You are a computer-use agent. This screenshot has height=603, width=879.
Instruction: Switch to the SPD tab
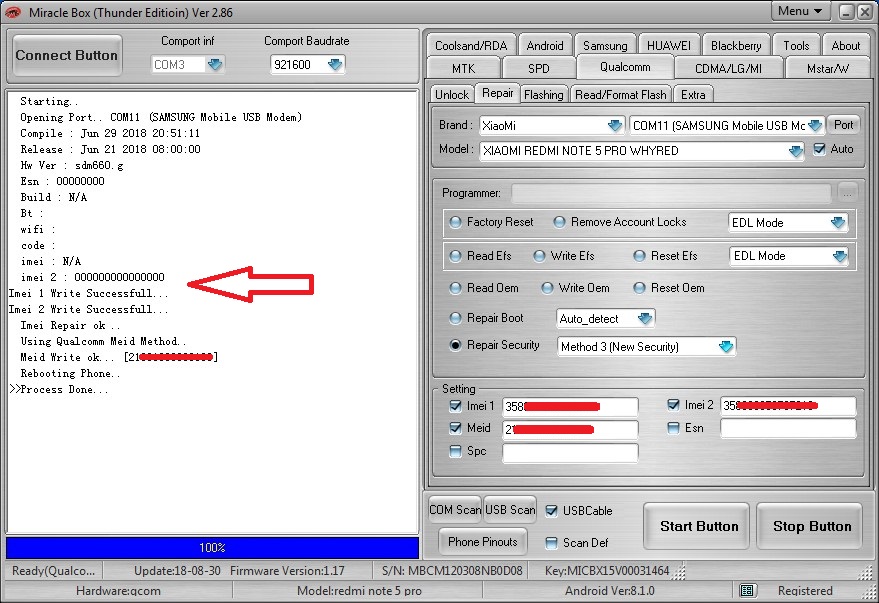tap(539, 68)
